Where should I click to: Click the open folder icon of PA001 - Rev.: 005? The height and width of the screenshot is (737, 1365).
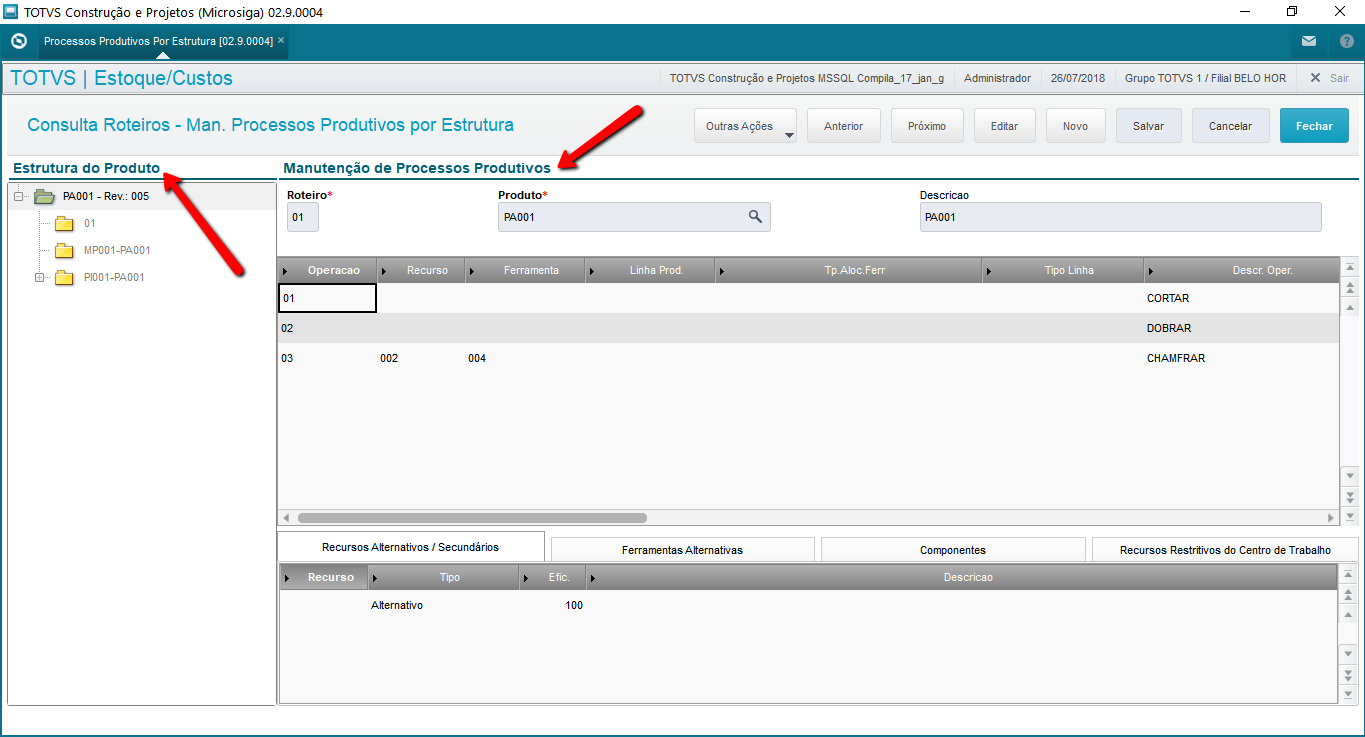tap(44, 196)
